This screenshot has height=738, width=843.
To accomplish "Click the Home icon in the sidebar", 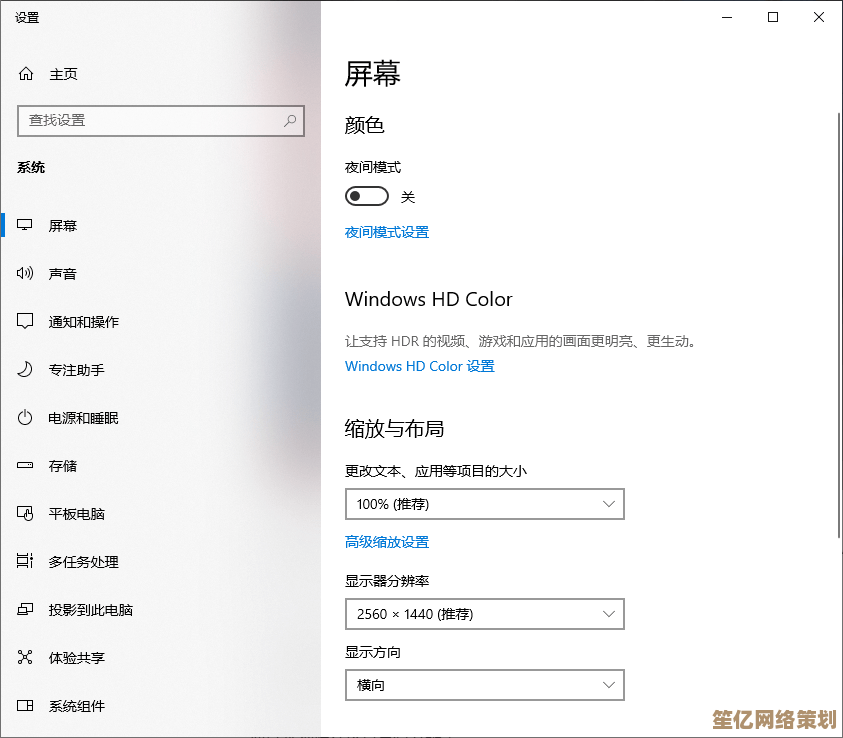I will coord(26,74).
